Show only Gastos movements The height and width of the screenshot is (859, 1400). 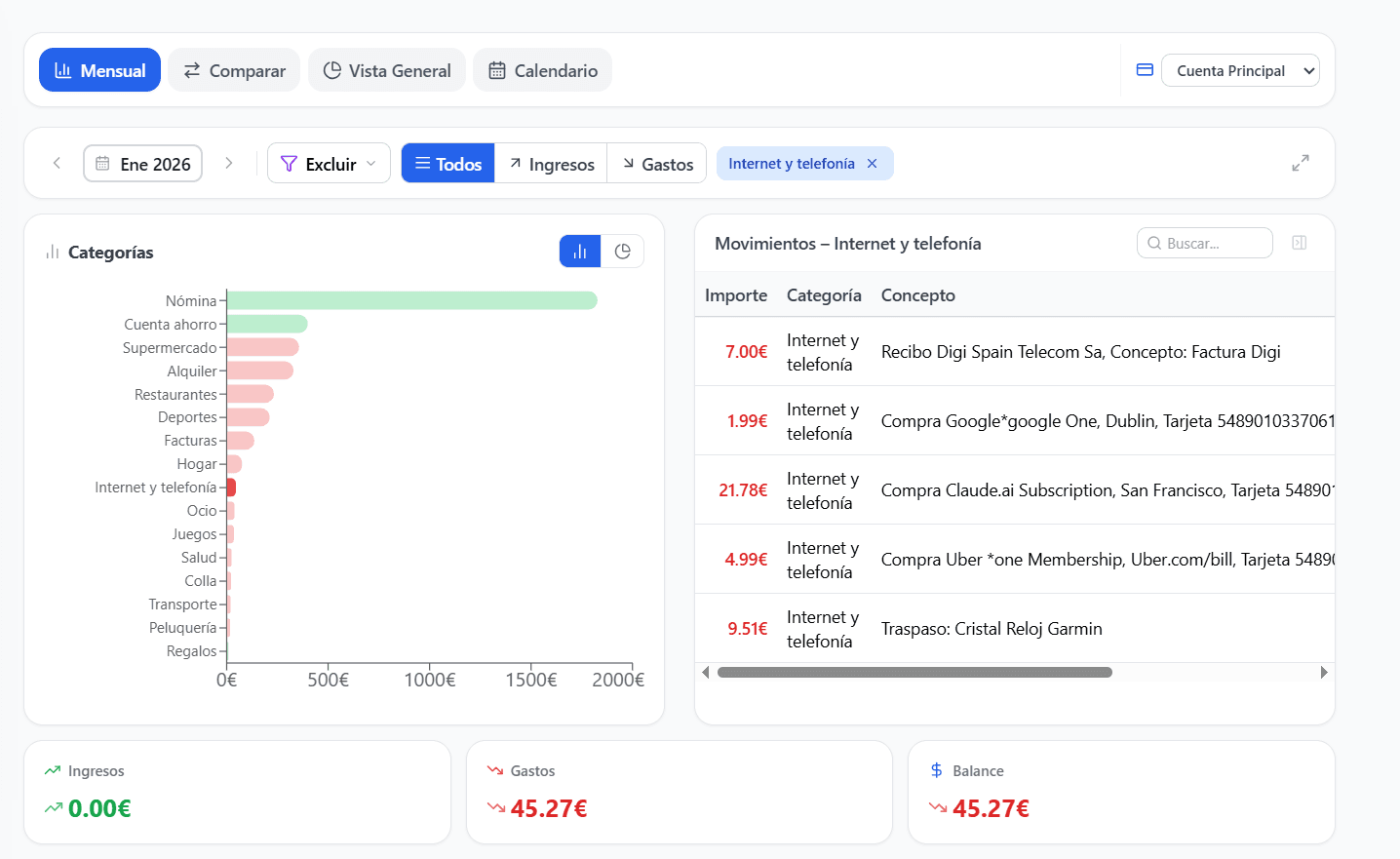coord(658,164)
